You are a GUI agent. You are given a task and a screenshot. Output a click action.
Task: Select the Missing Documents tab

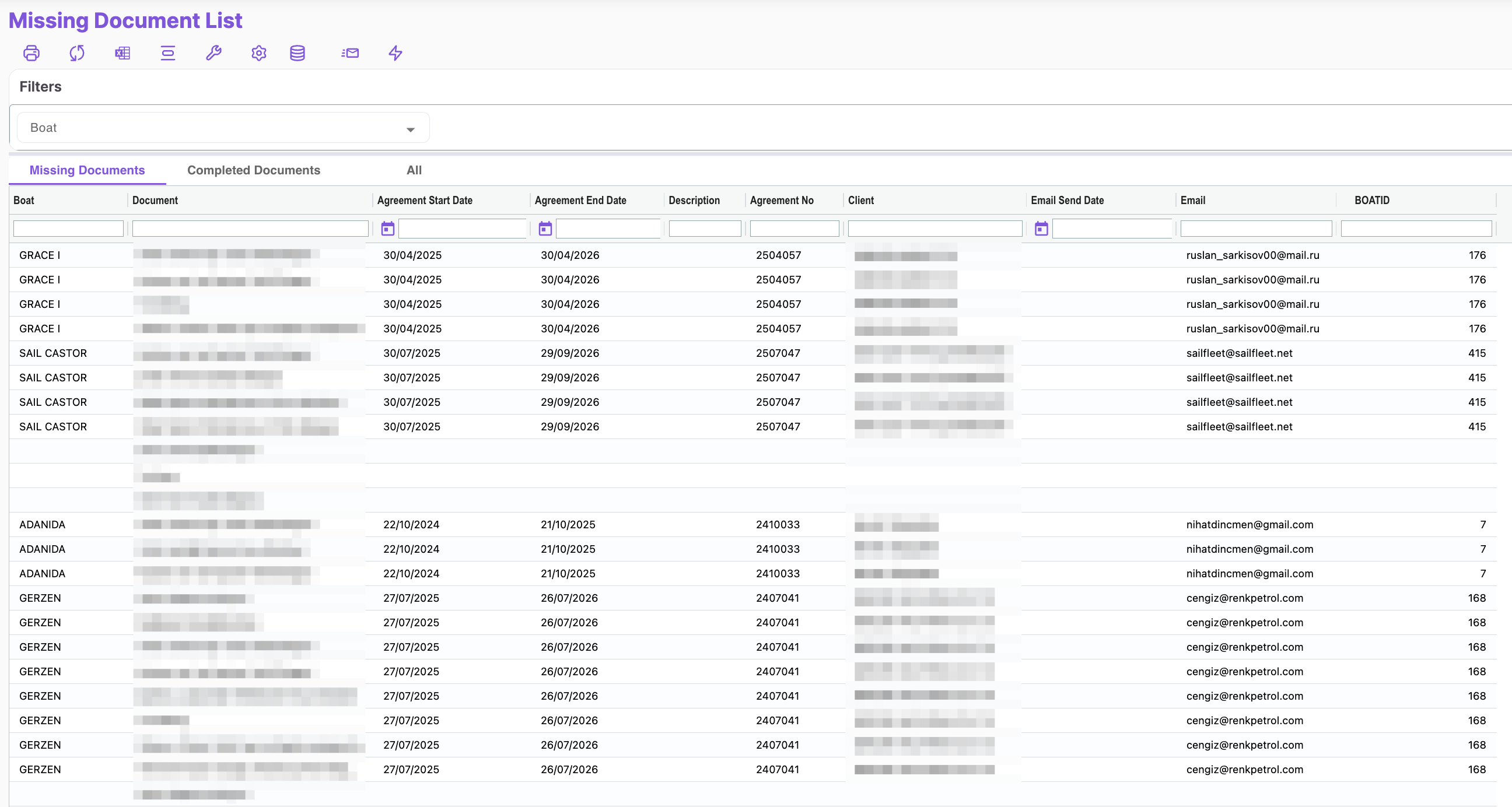[x=87, y=170]
